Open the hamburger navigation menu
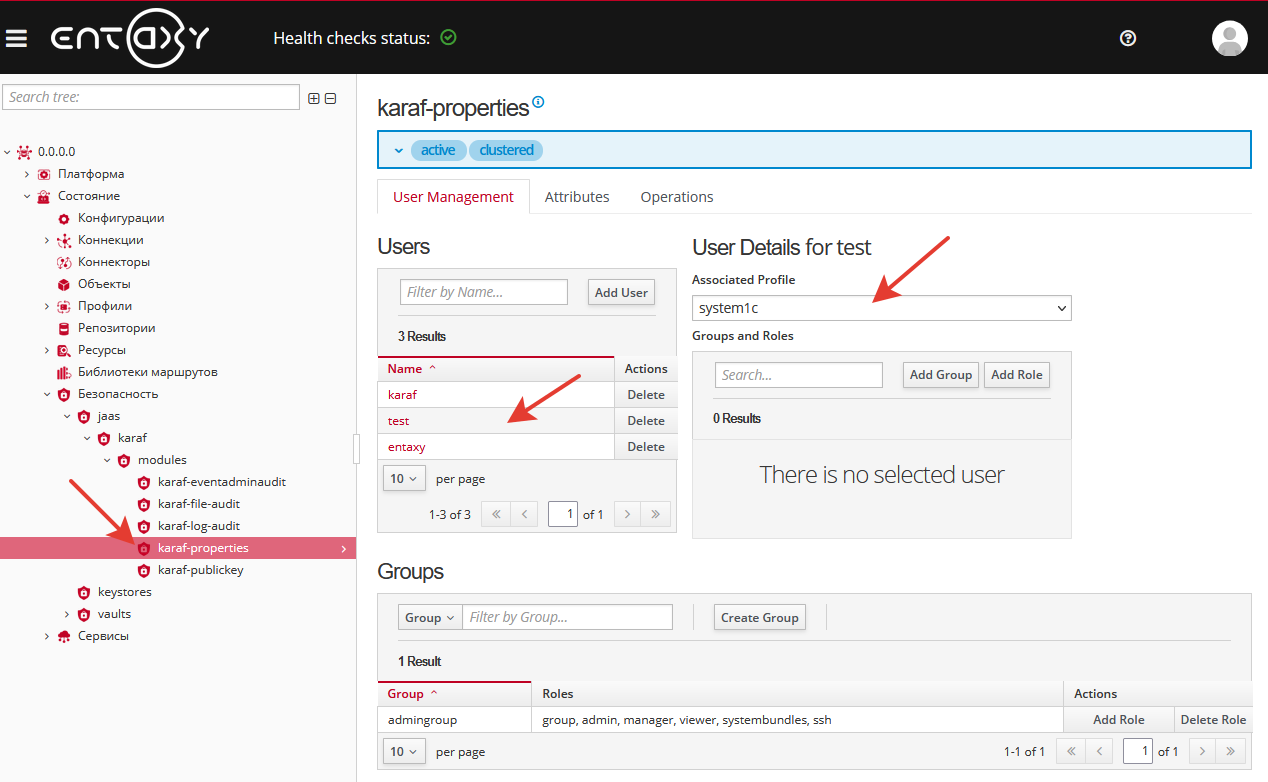 point(16,38)
